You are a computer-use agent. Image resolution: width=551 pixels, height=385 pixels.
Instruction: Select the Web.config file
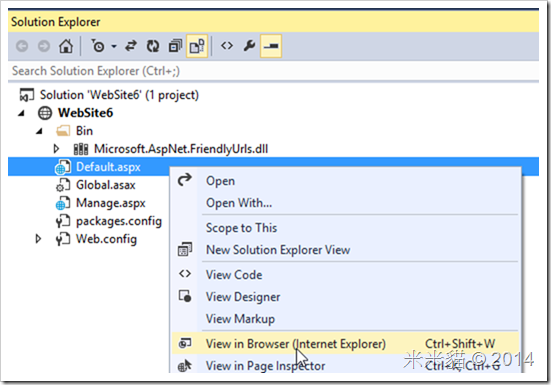tap(106, 239)
